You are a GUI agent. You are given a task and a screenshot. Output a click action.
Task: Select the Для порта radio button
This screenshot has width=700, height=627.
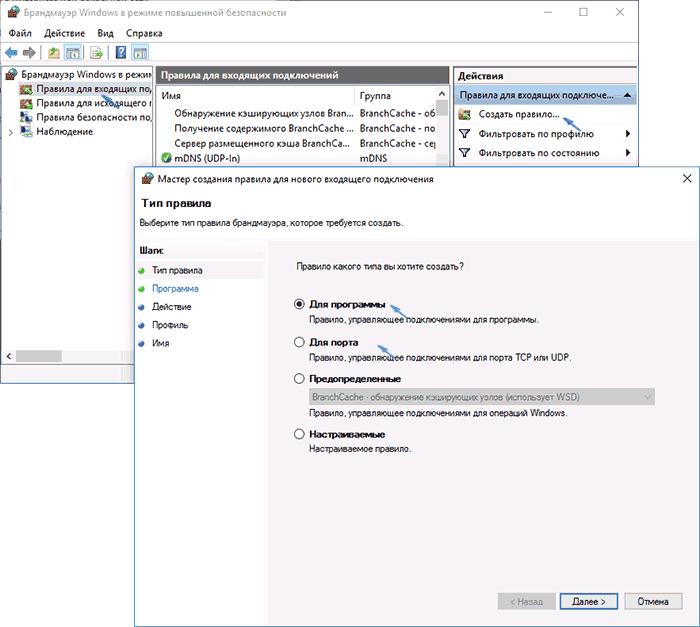click(x=299, y=342)
